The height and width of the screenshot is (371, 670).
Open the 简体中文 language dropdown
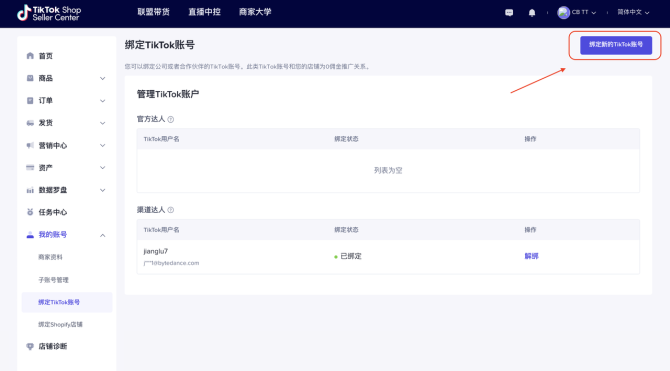633,12
